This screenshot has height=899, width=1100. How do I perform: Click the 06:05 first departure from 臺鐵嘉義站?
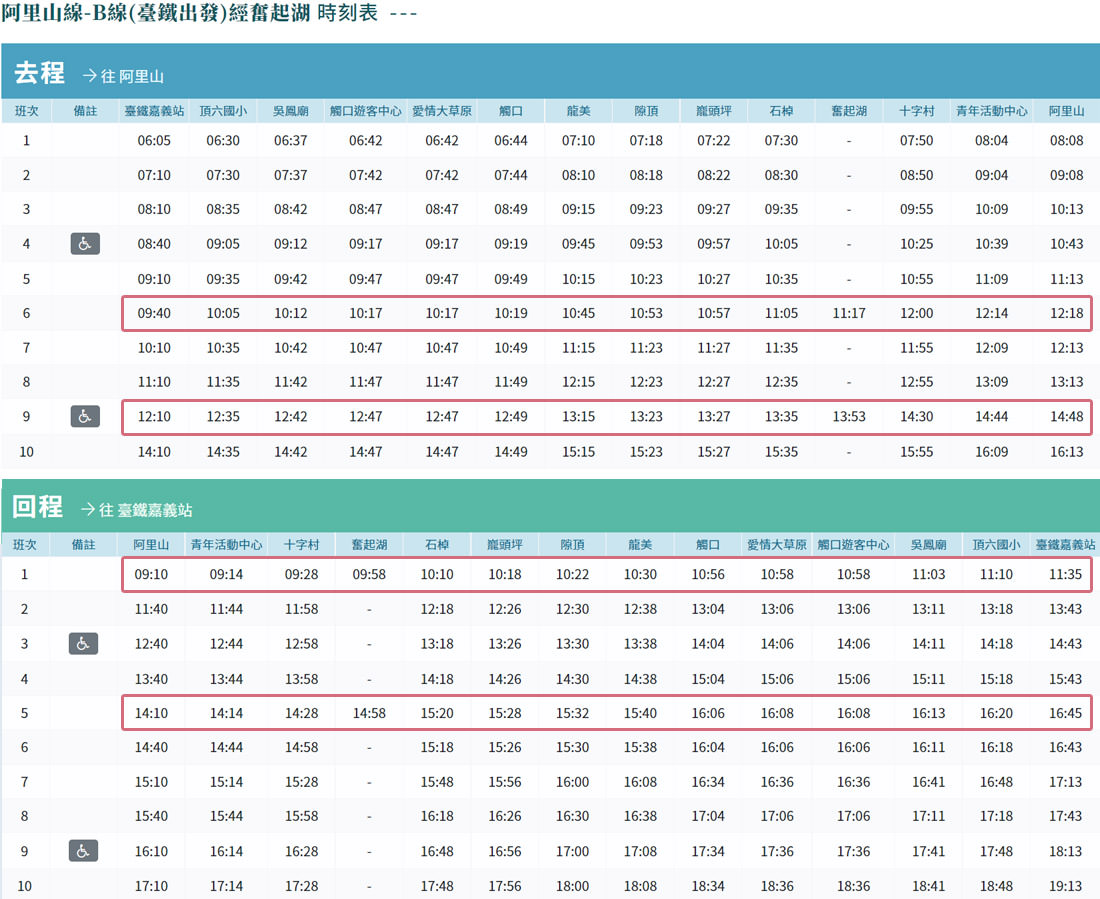click(x=154, y=141)
